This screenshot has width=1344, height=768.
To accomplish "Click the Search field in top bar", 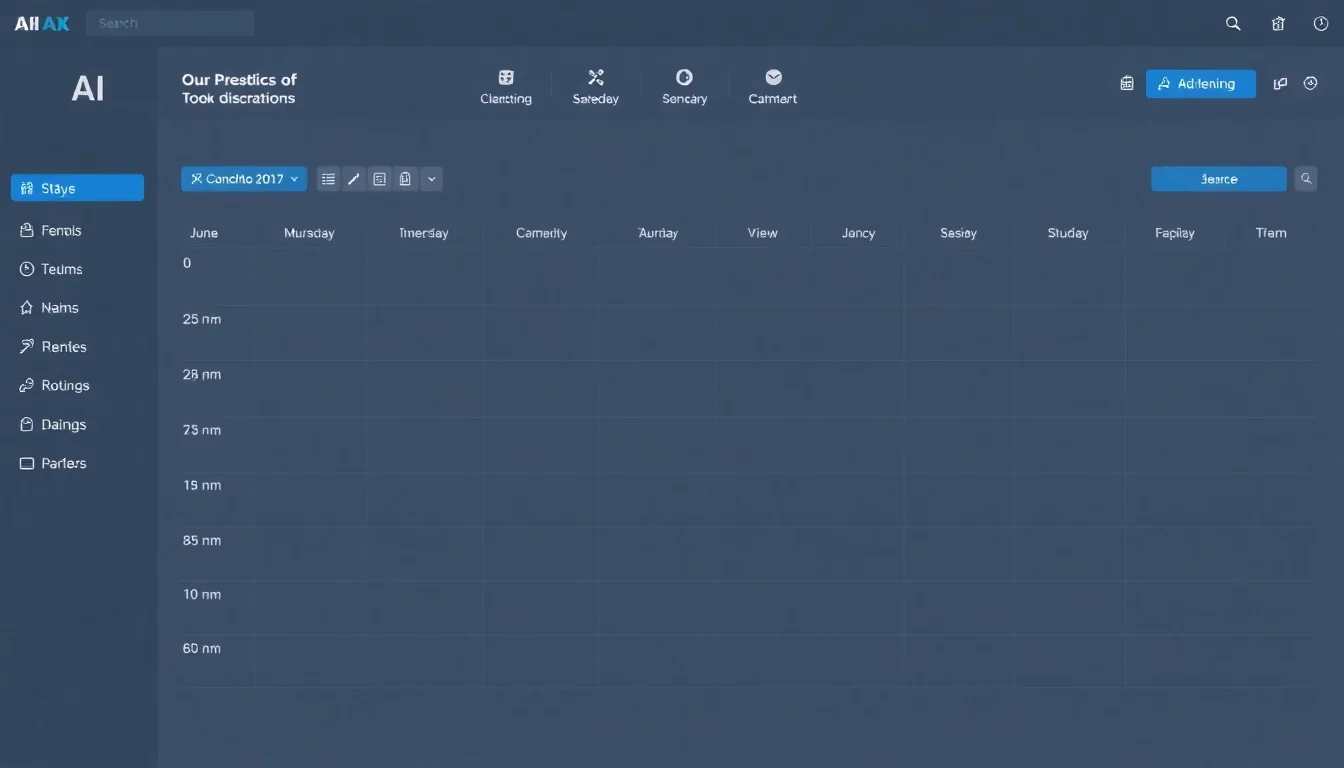I will pos(170,23).
